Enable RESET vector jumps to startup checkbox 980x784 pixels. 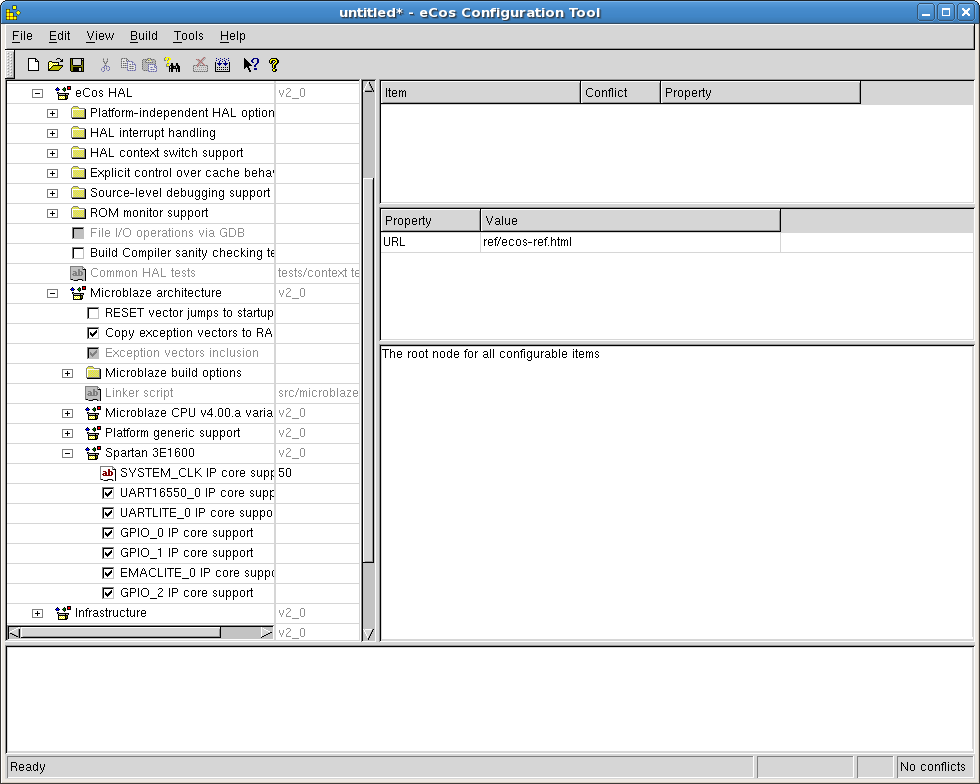point(94,313)
